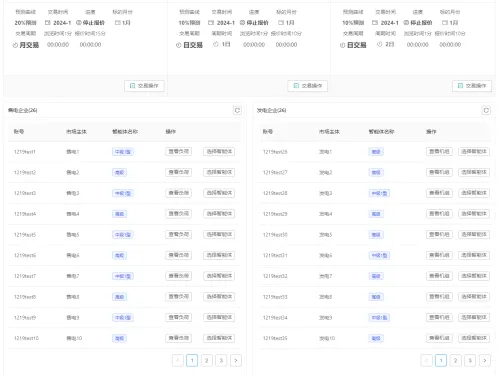This screenshot has height=375, width=500.
Task: Click 停止报价 status icon in 月交易 card
Action: click(x=79, y=23)
